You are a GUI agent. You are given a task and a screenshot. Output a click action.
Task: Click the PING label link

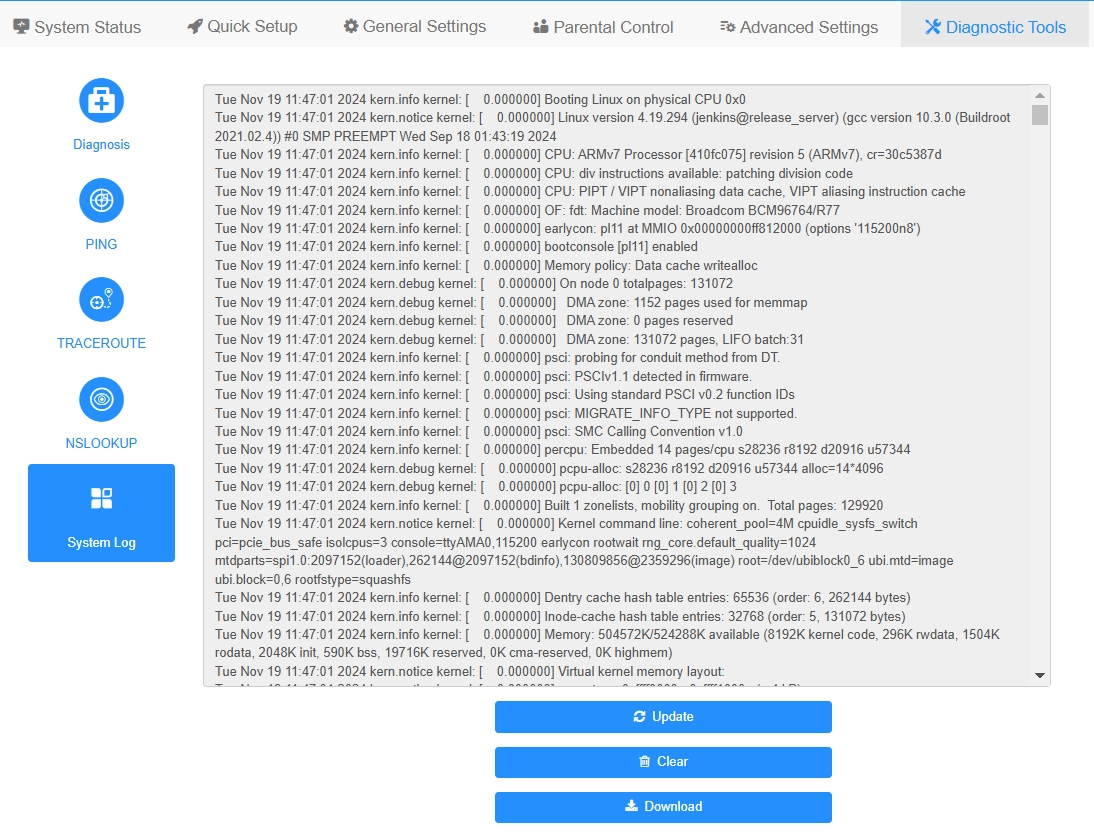pos(101,244)
